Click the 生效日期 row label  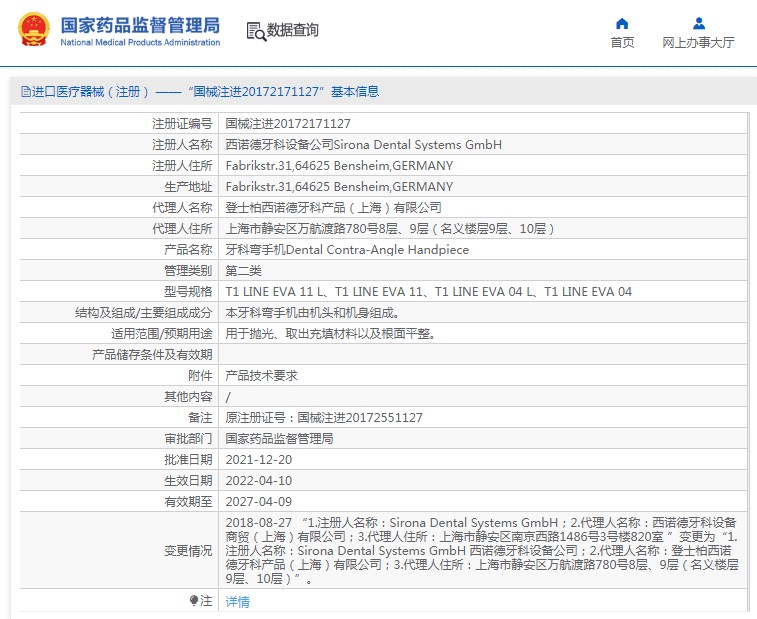188,481
